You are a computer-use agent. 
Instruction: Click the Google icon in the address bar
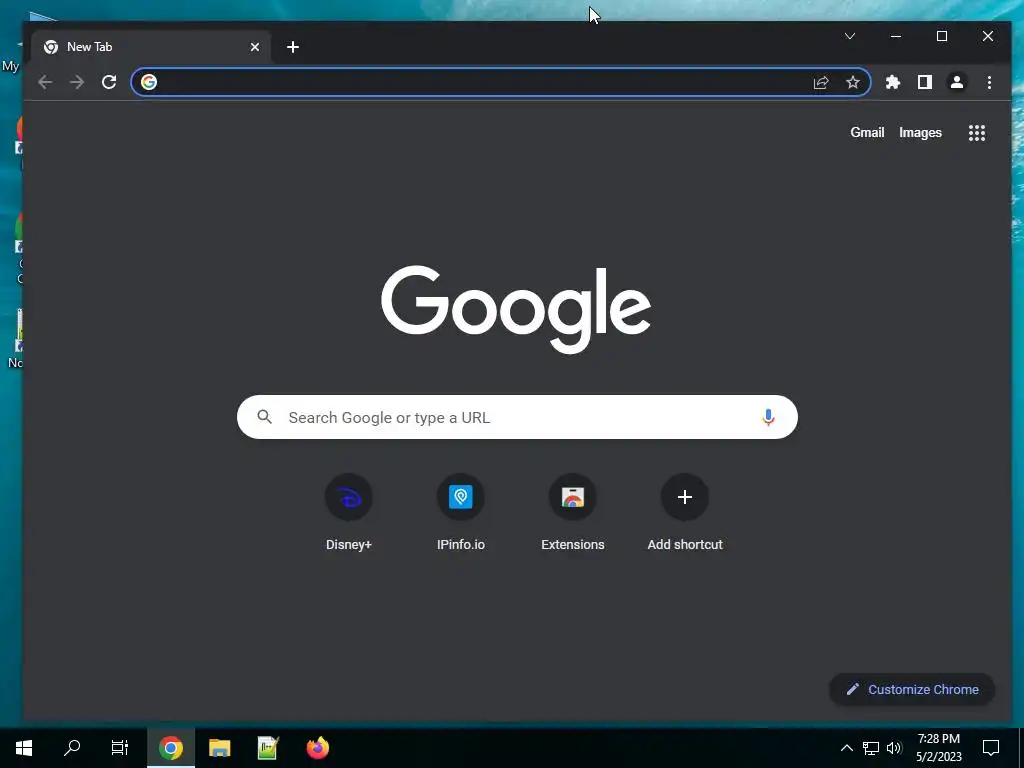click(149, 82)
